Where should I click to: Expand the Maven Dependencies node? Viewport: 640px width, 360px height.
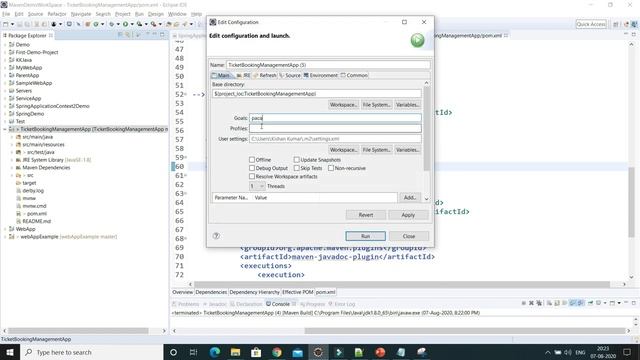pyautogui.click(x=12, y=167)
